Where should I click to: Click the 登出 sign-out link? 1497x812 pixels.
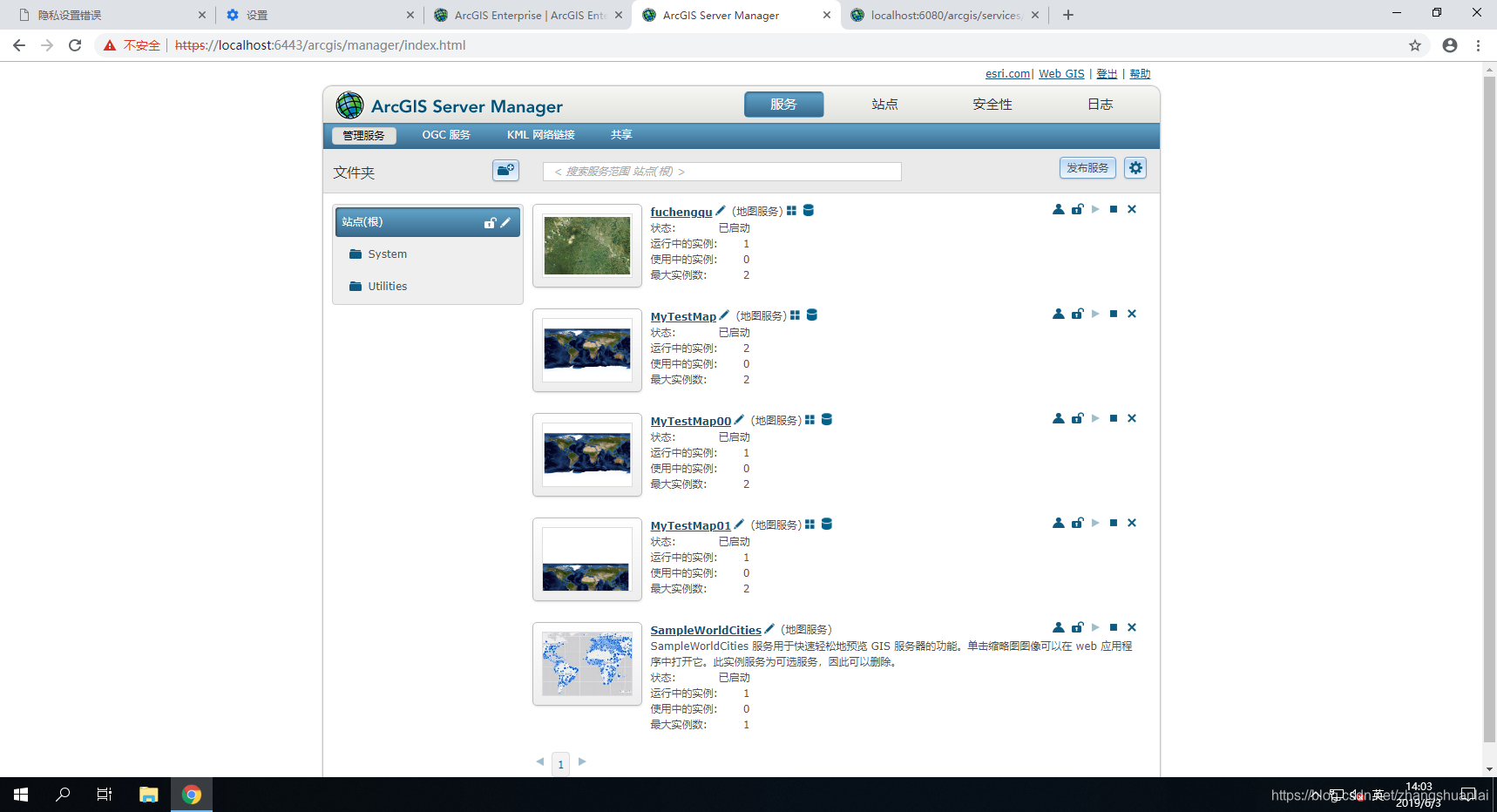1107,74
